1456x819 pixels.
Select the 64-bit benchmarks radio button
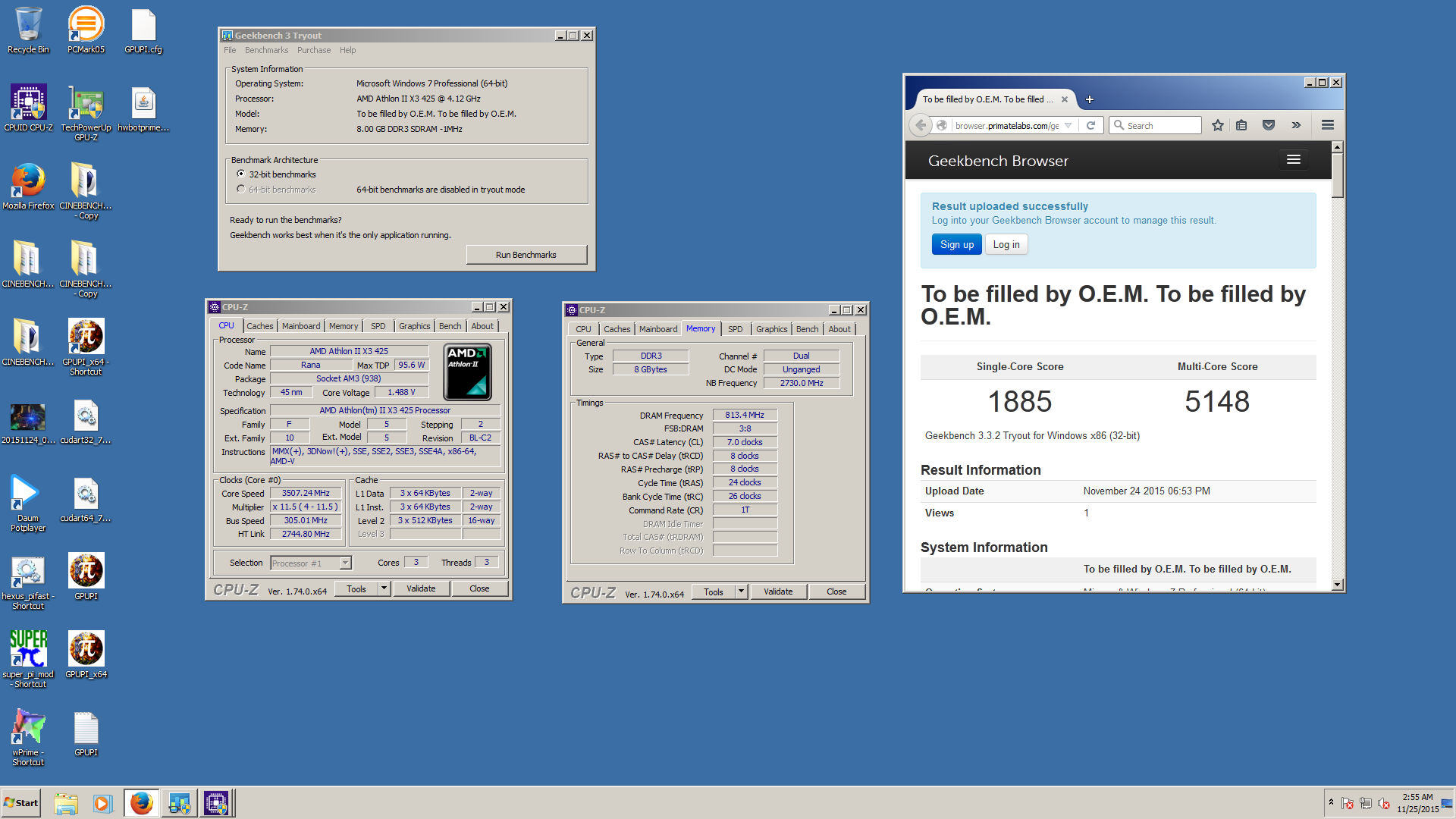[x=241, y=189]
